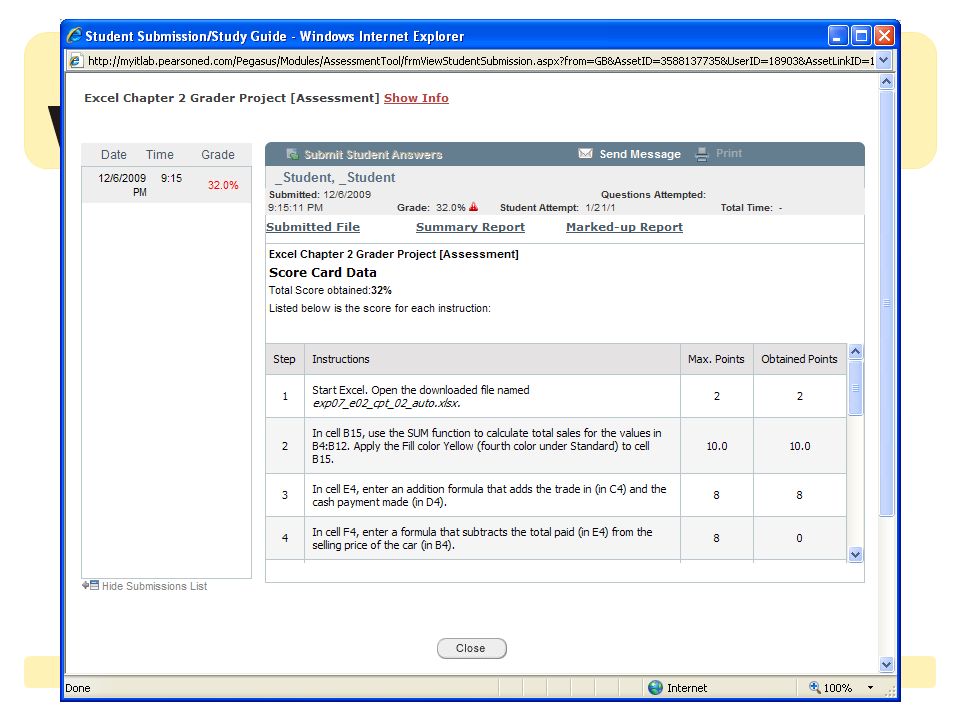Screen dimensions: 960x720
Task: Click the 32.0% grade in submissions list
Action: (x=223, y=185)
